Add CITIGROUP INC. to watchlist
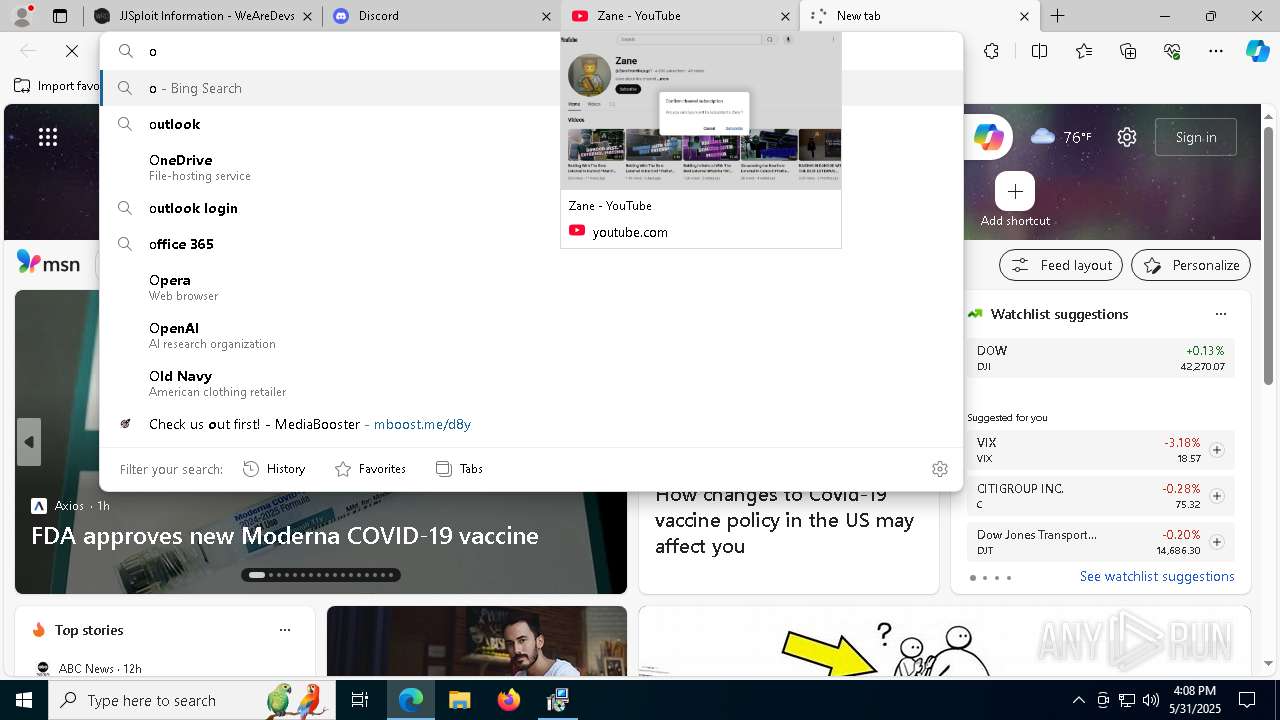Viewport: 1280px width, 720px height. 1217,496
